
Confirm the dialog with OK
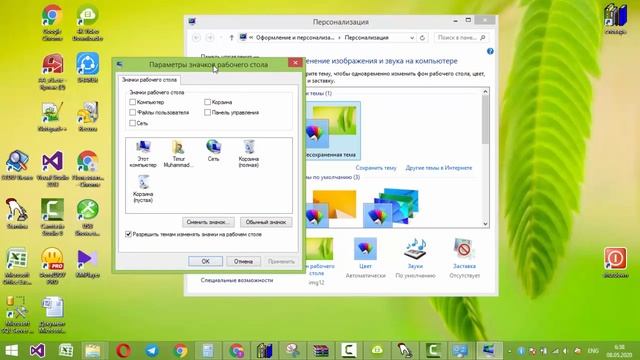pos(205,261)
